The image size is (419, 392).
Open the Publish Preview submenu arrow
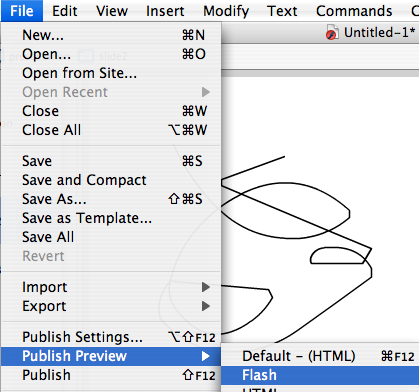coord(206,356)
